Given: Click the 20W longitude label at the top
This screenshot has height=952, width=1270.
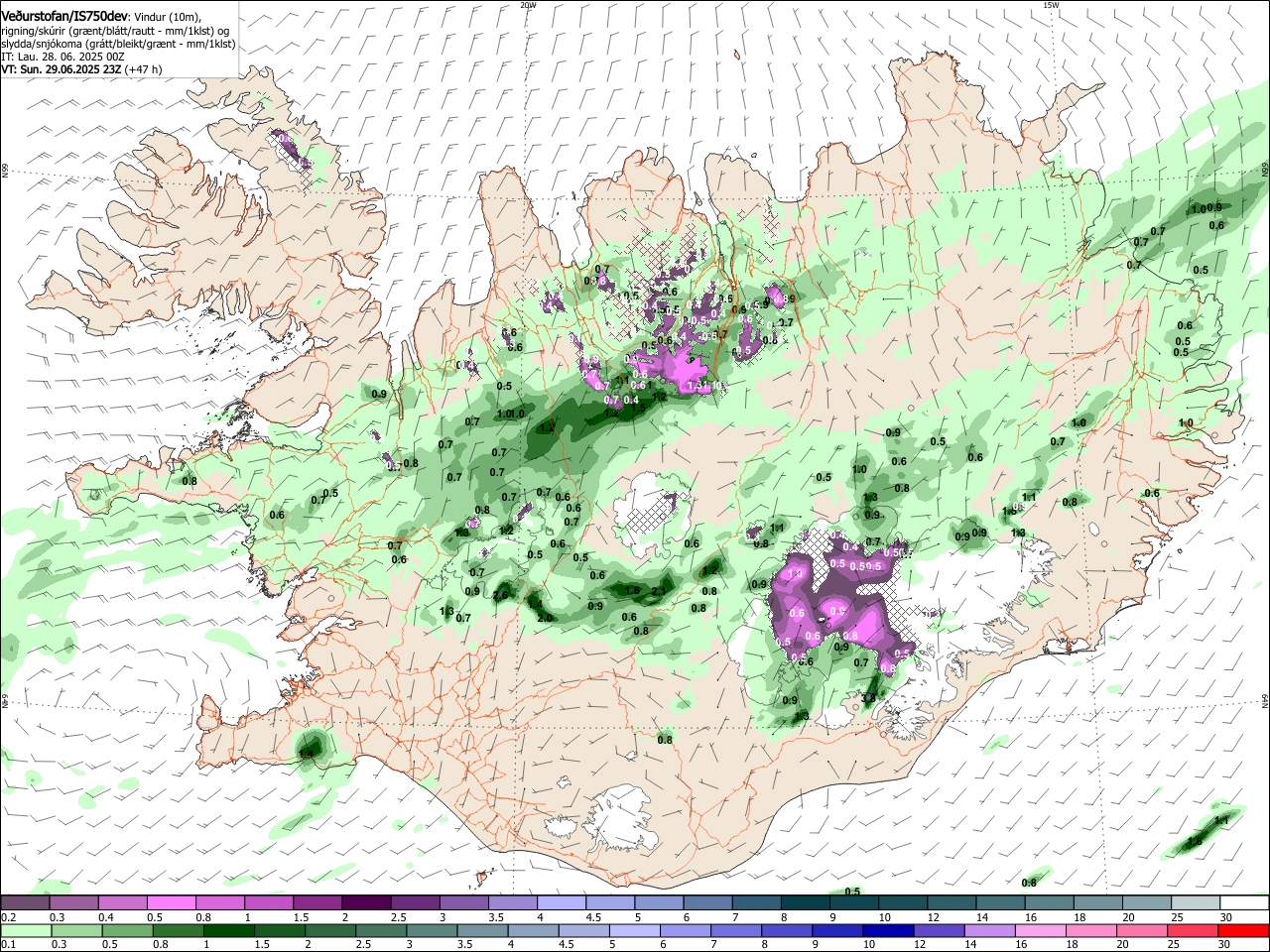Looking at the screenshot, I should pos(528,5).
